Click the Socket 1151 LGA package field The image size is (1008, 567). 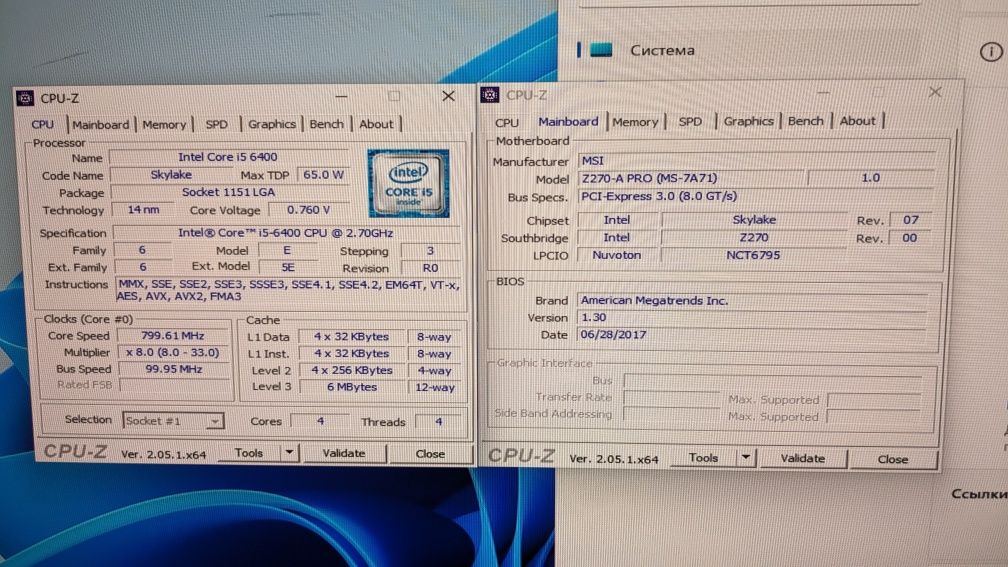coord(228,192)
